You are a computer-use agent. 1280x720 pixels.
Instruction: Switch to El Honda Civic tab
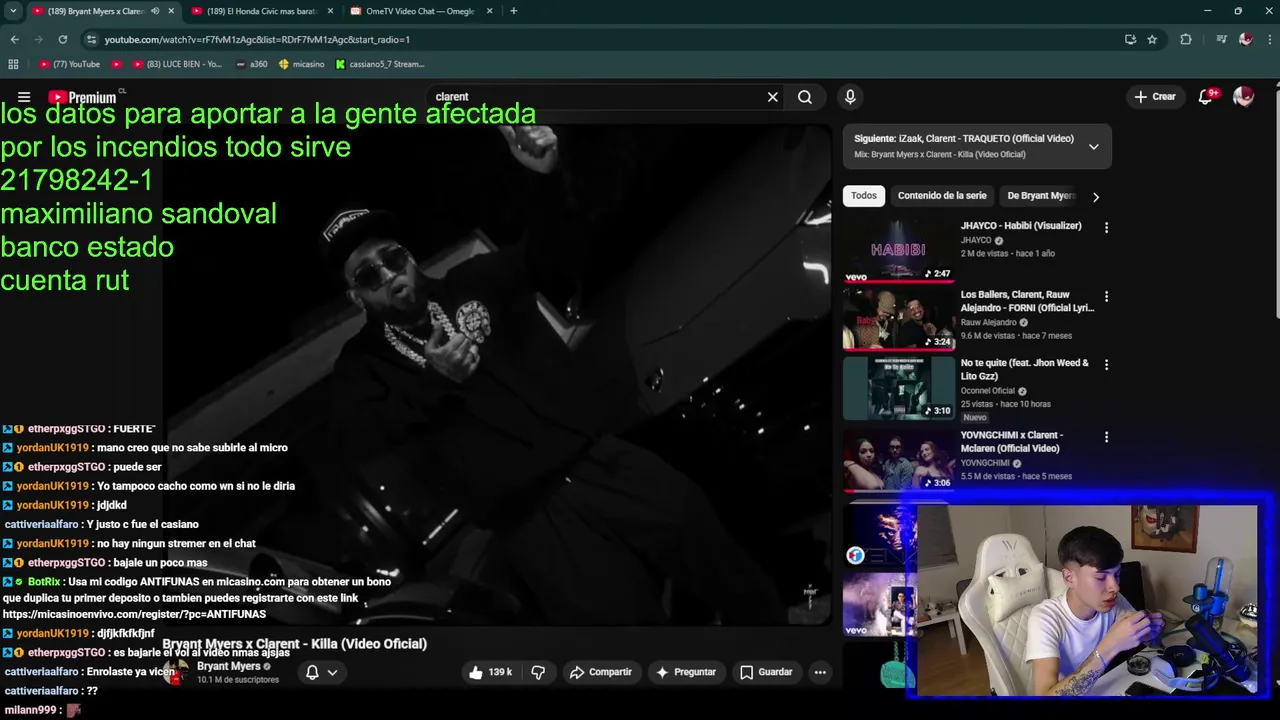(x=262, y=11)
